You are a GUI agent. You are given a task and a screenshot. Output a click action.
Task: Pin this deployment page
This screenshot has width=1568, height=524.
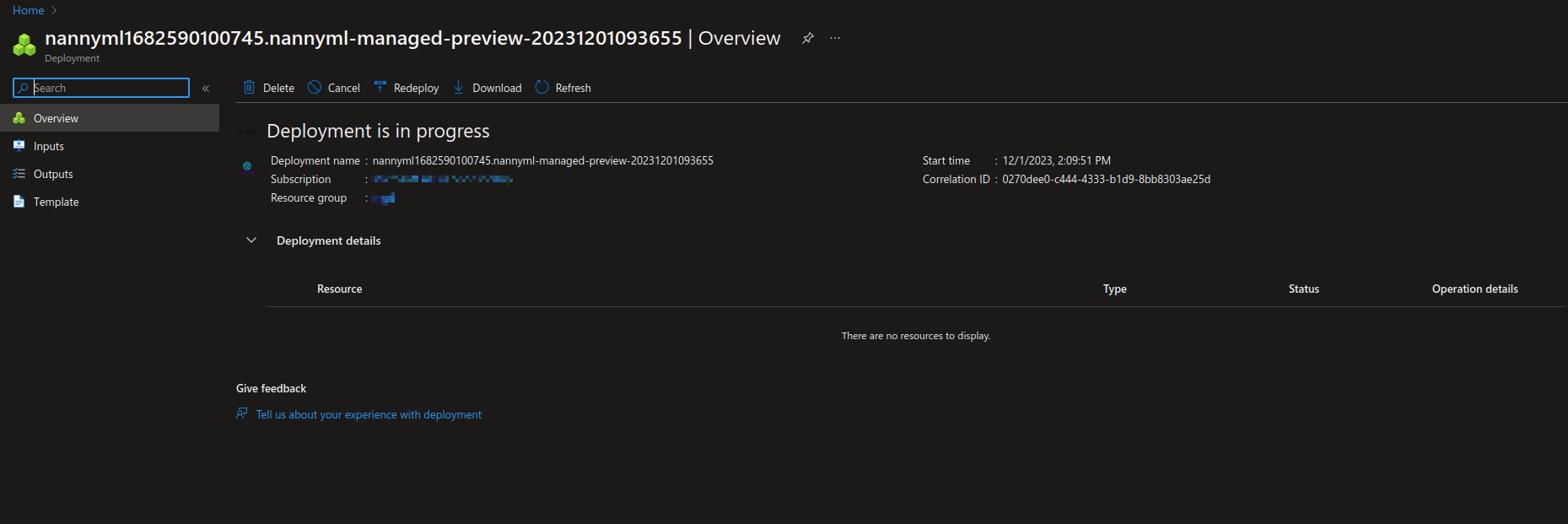tap(807, 38)
